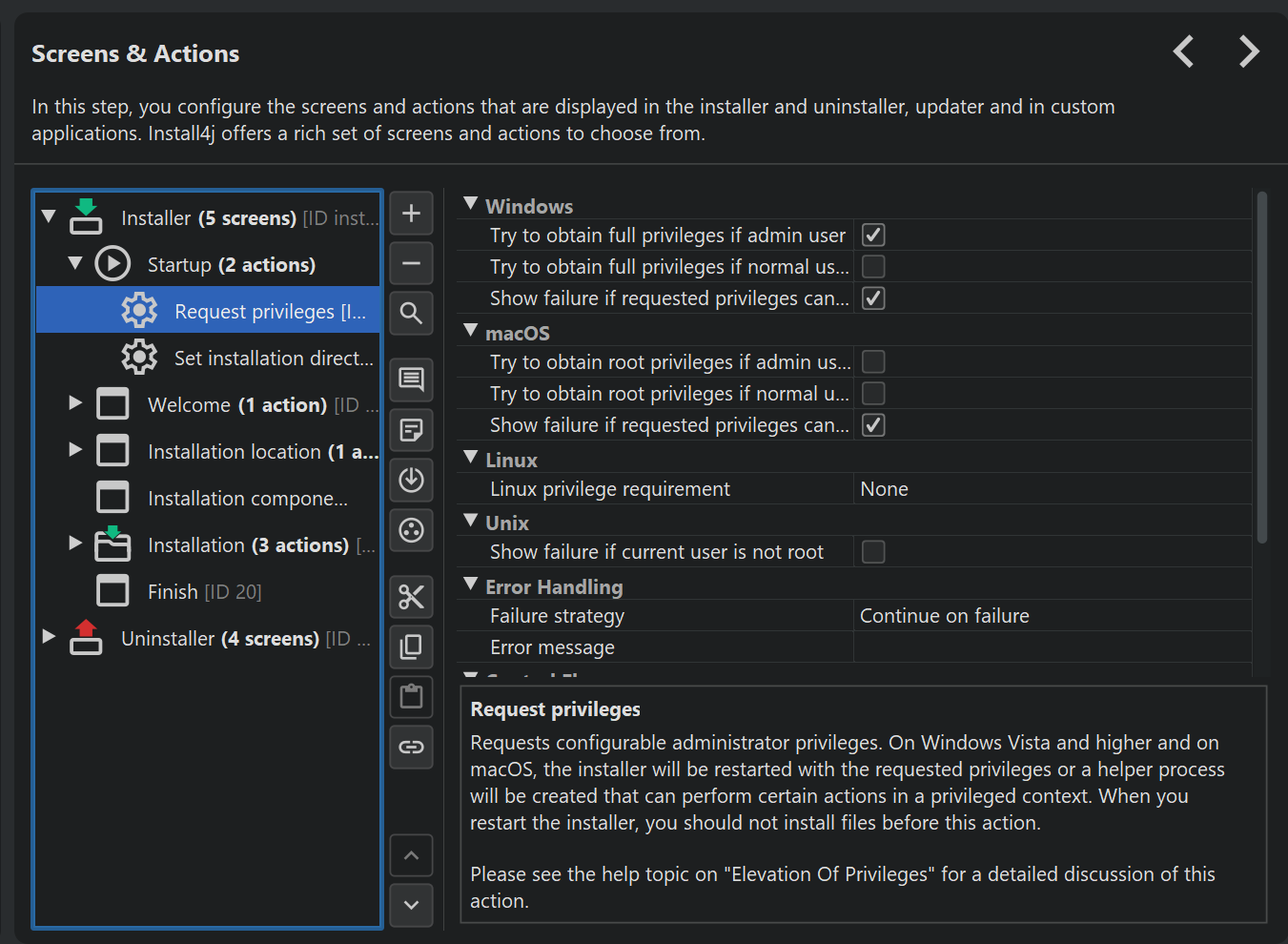Select Set installation directory action
1288x944 pixels.
273,359
